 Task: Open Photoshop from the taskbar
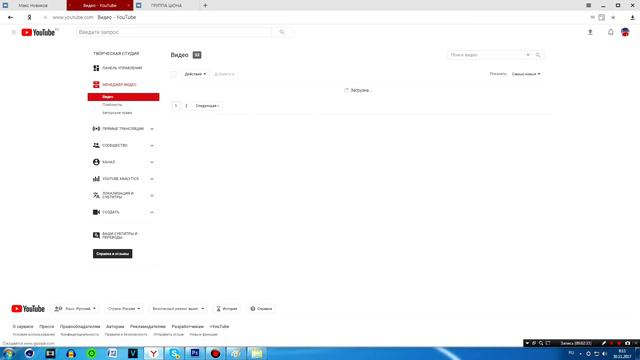(195, 353)
